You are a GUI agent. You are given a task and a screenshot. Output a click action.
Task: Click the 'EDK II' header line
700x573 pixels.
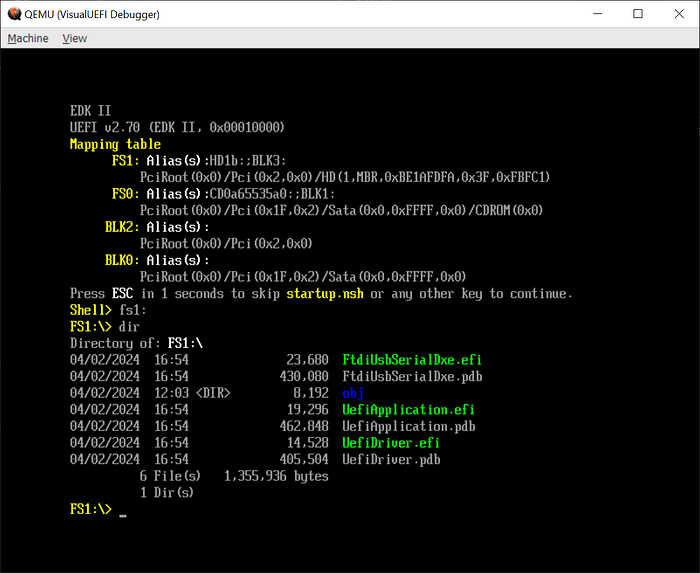tap(90, 111)
